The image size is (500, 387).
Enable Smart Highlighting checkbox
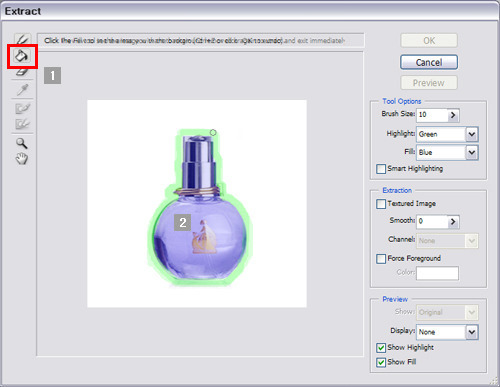[x=381, y=169]
